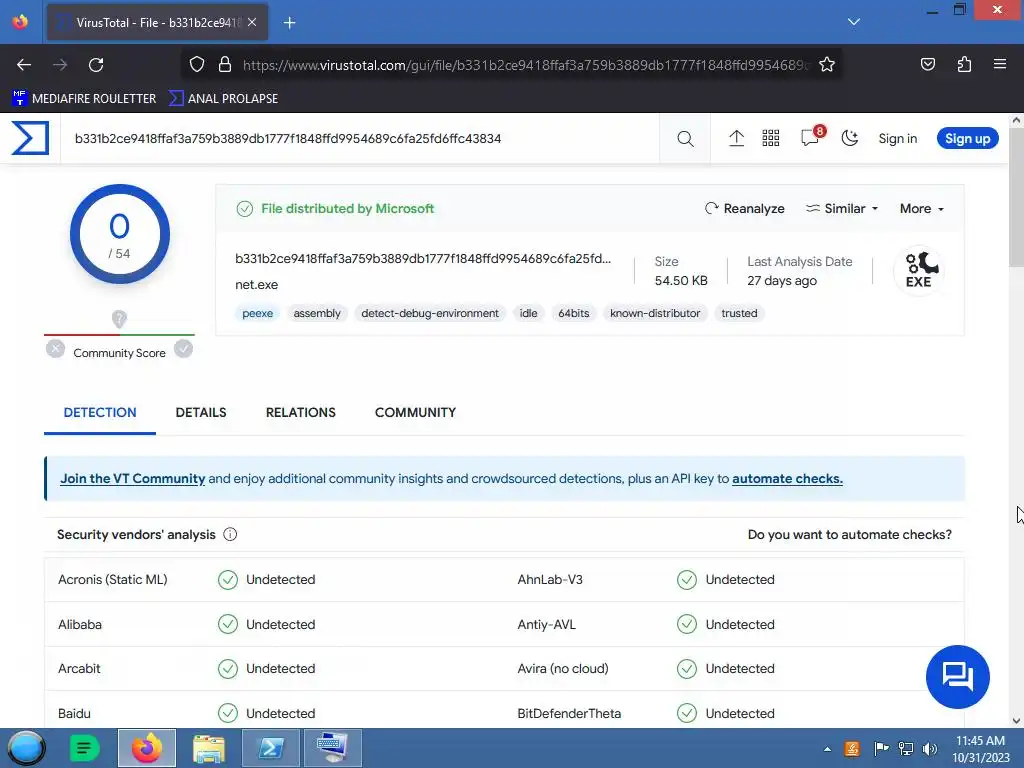Click the Security vendors' analysis info icon
Image resolution: width=1024 pixels, height=768 pixels.
230,534
